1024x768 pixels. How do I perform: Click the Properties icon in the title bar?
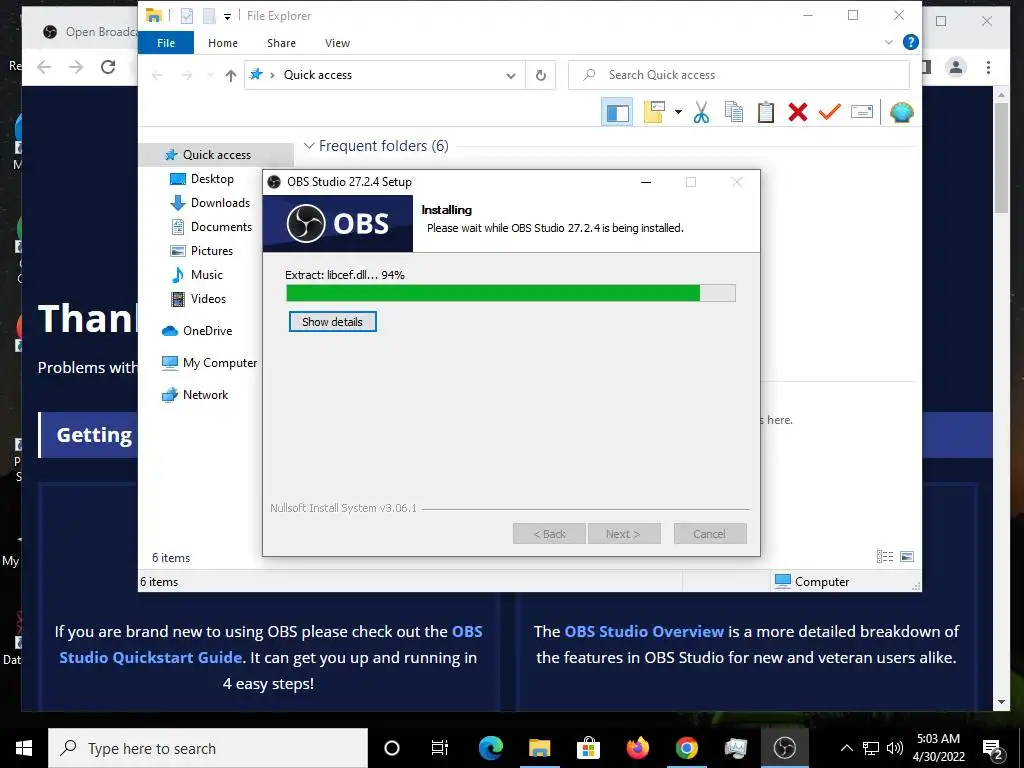[x=187, y=16]
